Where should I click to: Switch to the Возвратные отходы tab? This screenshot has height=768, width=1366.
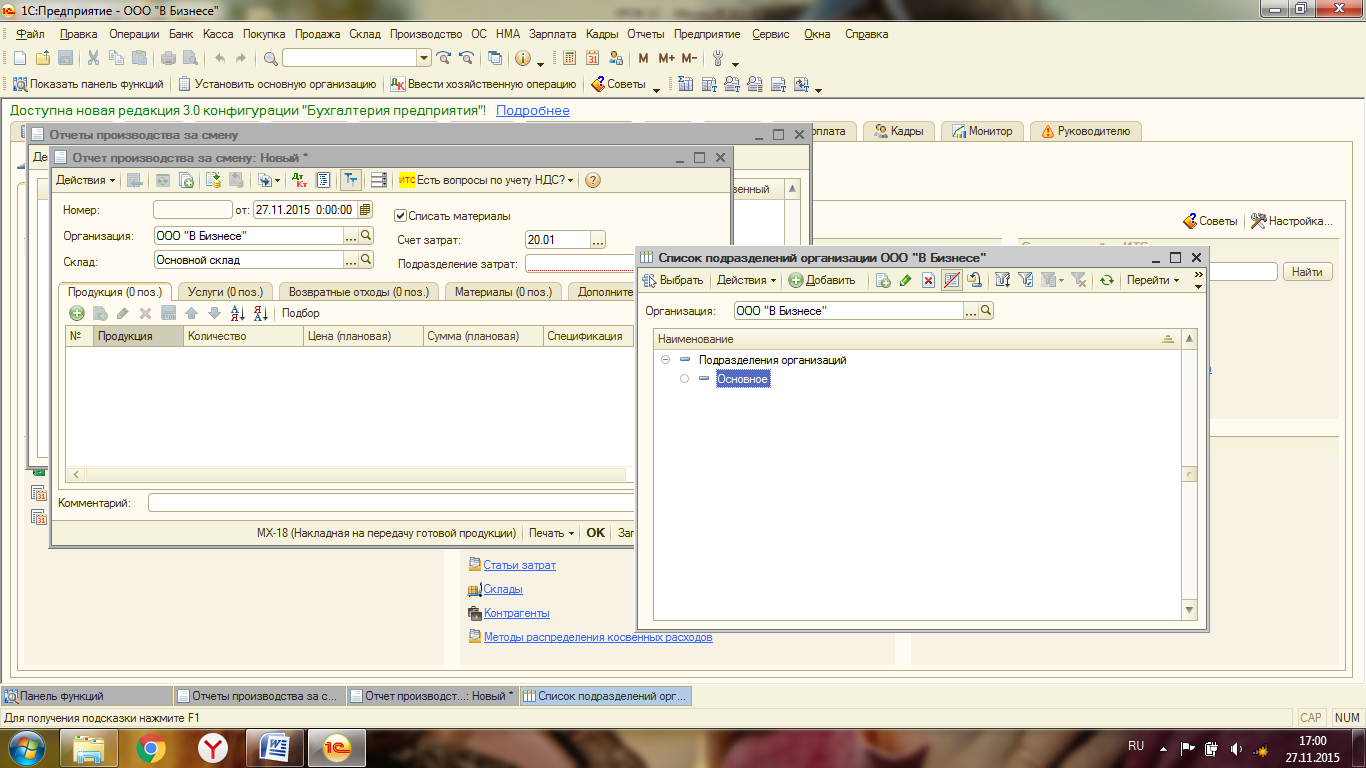(358, 292)
